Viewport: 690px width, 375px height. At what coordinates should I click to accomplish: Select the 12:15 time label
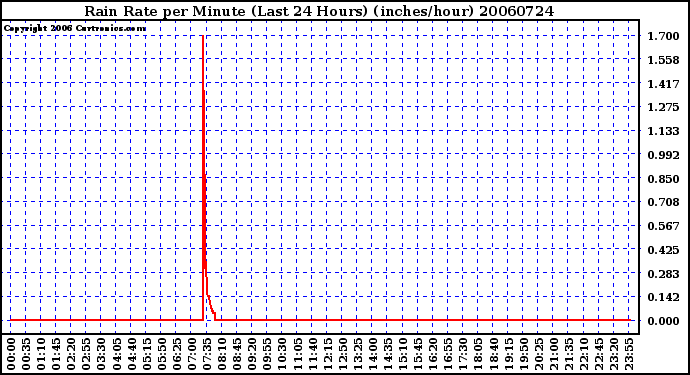click(x=327, y=355)
